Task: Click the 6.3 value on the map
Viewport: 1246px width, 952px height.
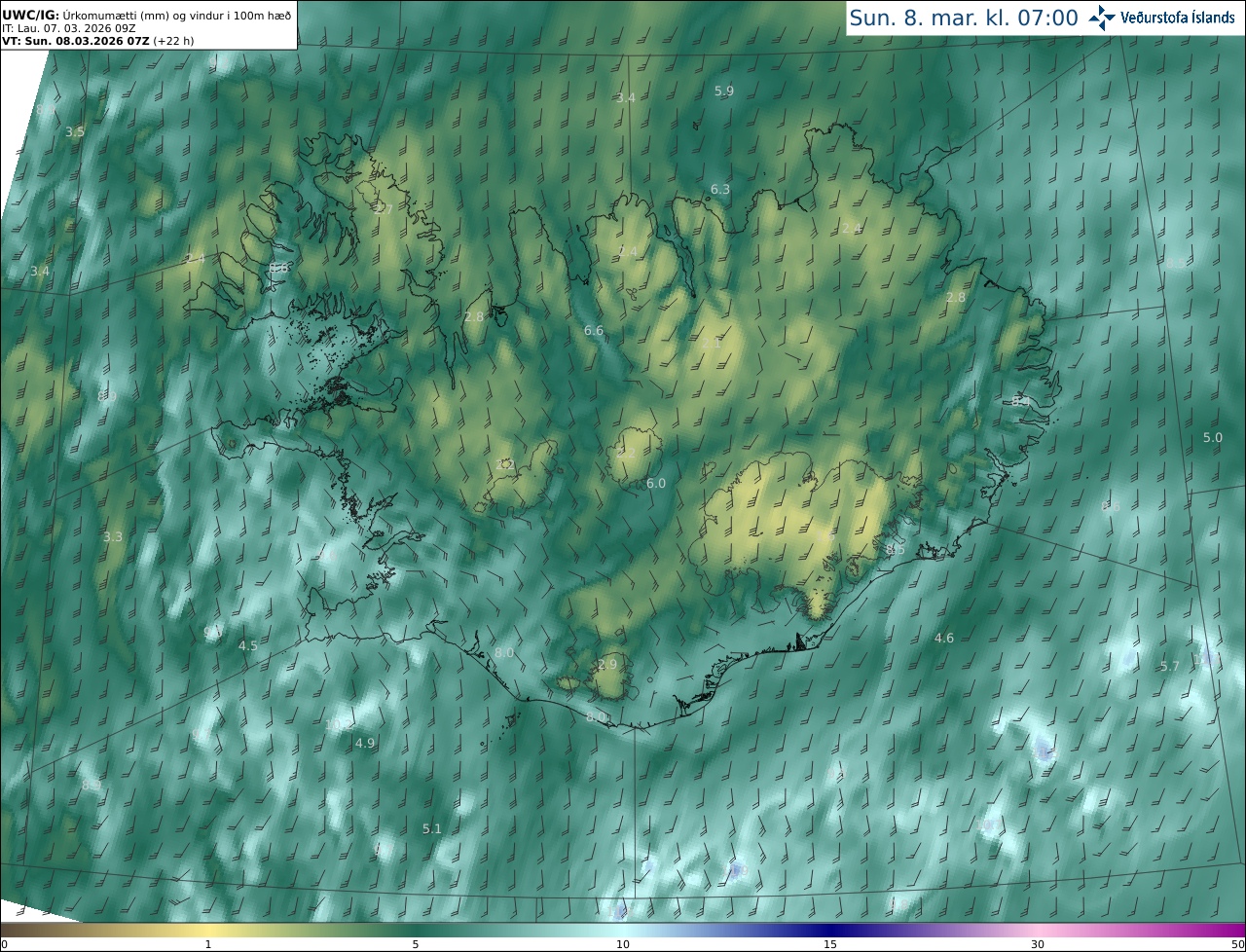Action: tap(720, 189)
